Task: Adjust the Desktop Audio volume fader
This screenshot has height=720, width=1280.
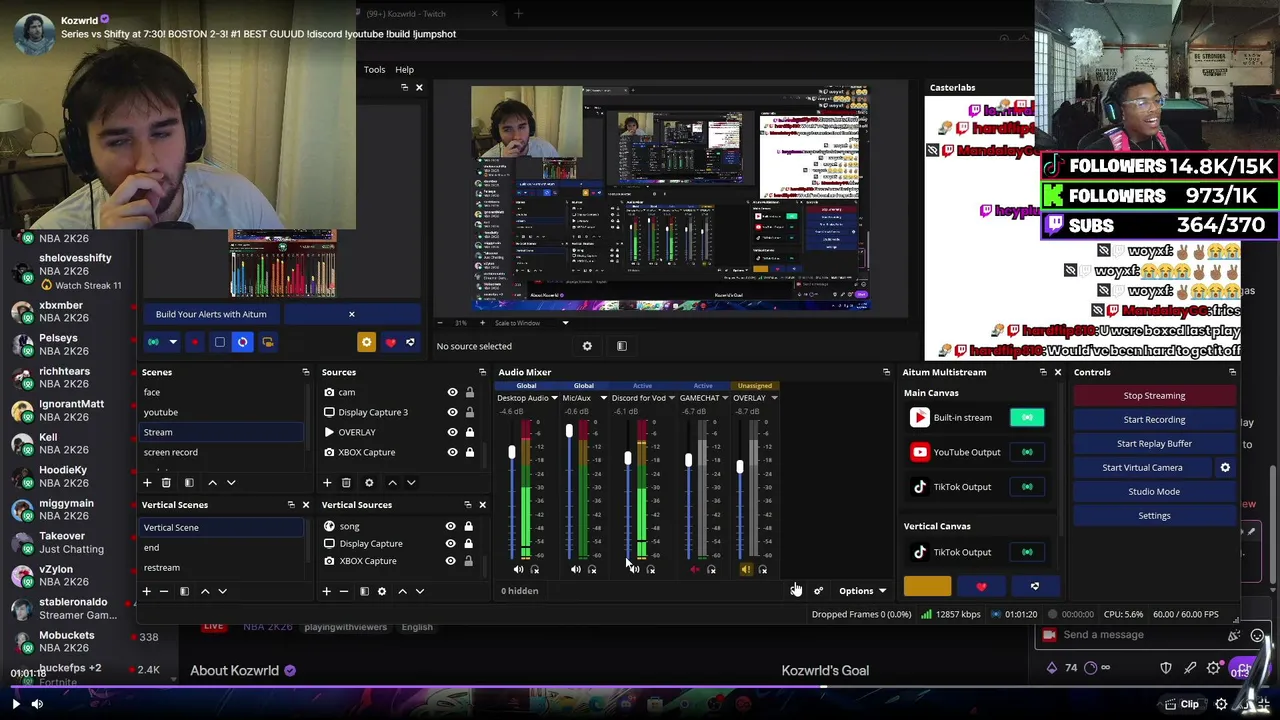Action: click(x=511, y=453)
